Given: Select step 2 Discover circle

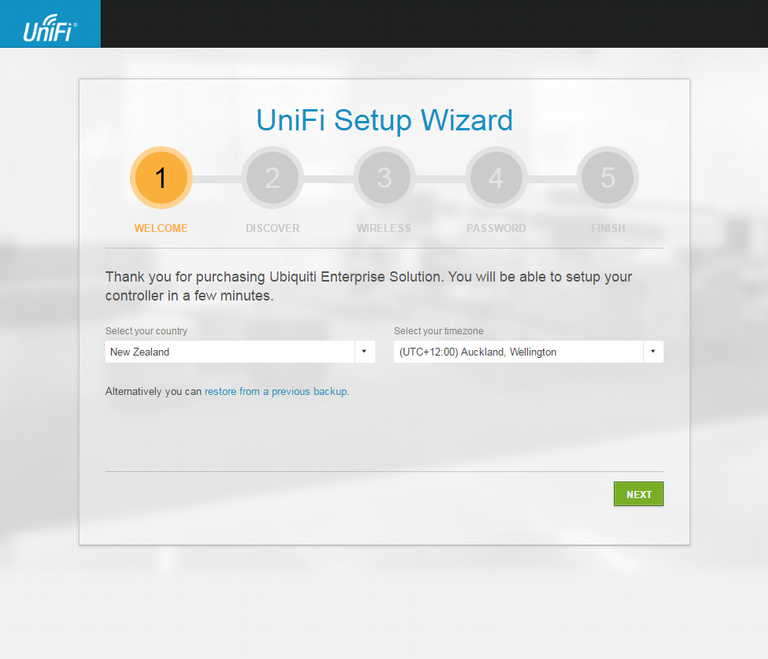Looking at the screenshot, I should (x=272, y=177).
